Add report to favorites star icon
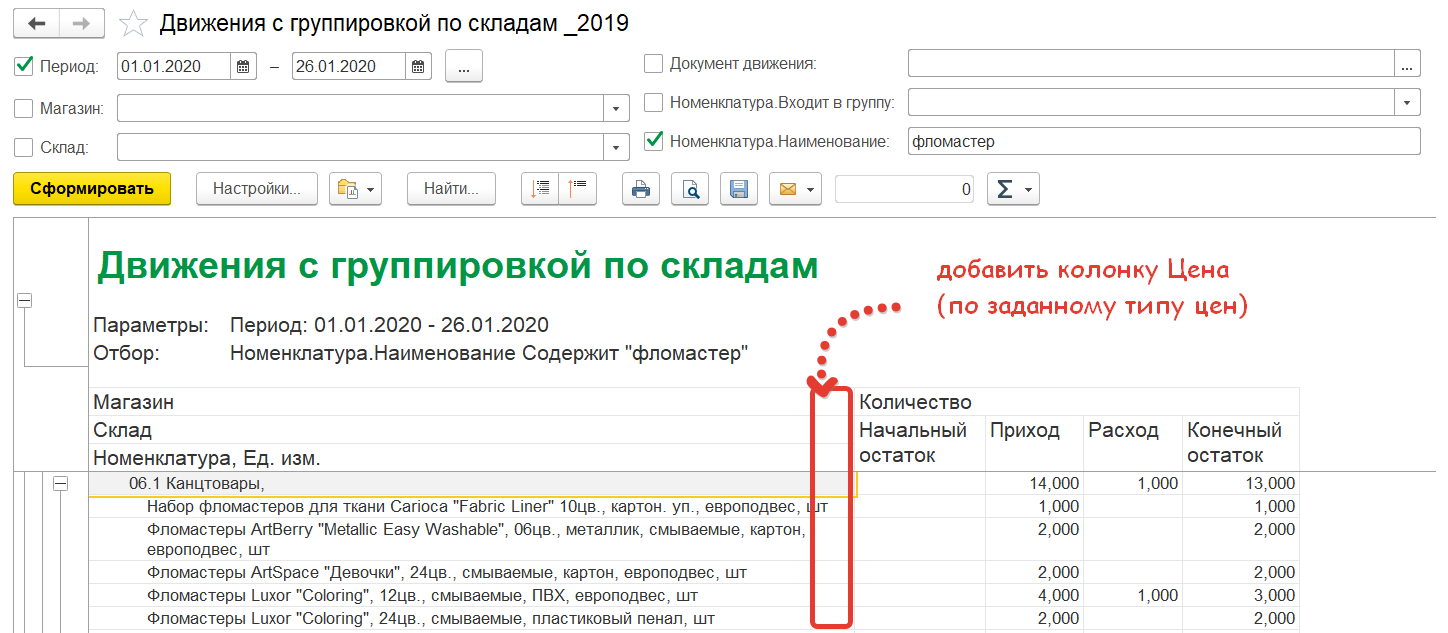Screen dimensions: 1448x633 click(135, 23)
